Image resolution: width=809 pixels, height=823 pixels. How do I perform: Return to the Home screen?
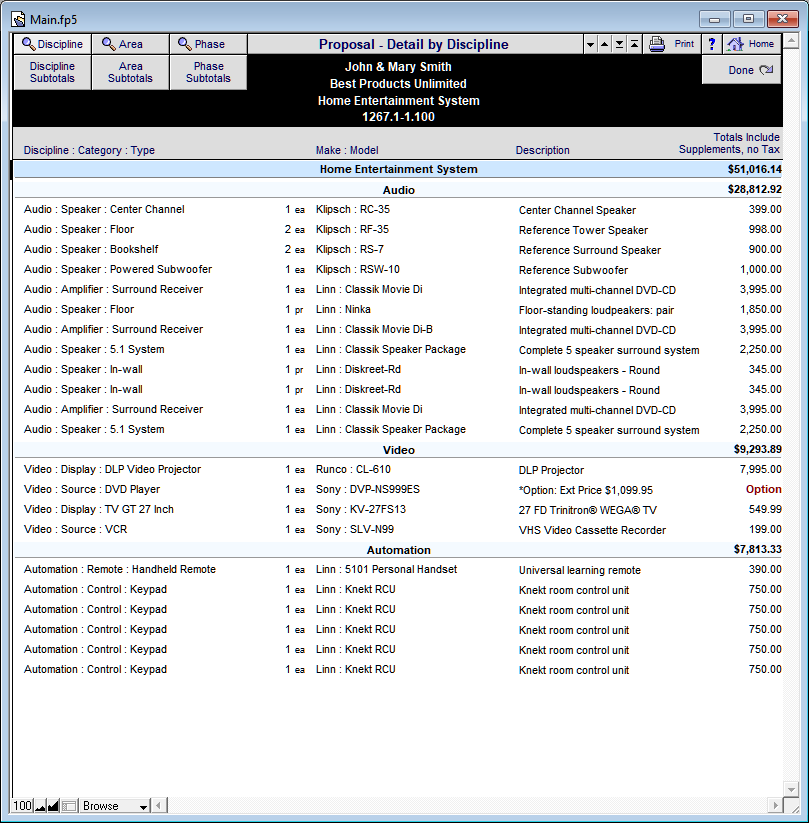pyautogui.click(x=752, y=44)
